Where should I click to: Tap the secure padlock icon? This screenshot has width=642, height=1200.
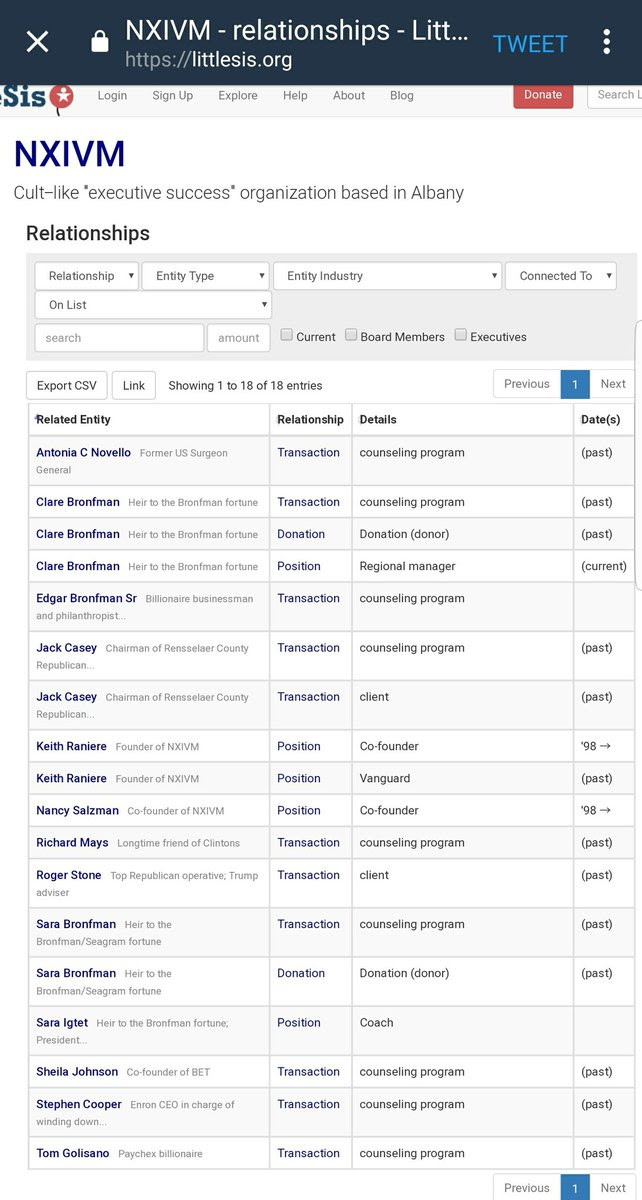(x=99, y=42)
